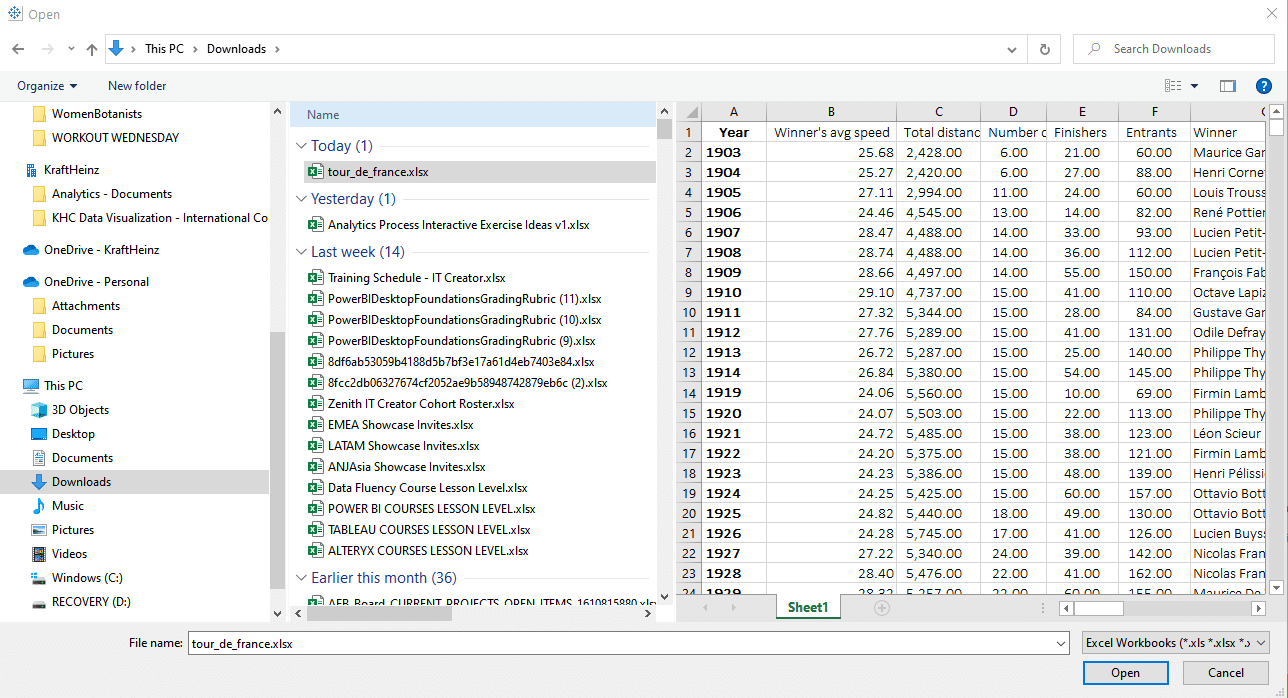This screenshot has height=698, width=1288.
Task: Collapse the Today file group
Action: click(x=301, y=145)
